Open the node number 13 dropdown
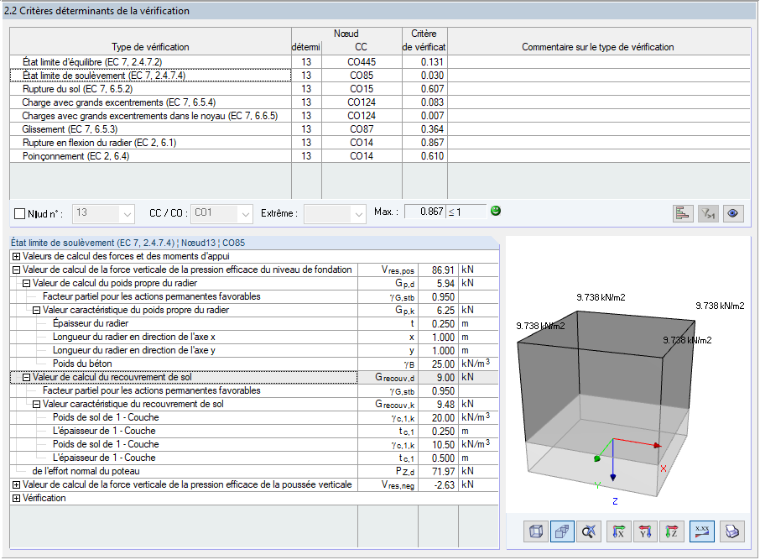Screen dimensions: 760x560 point(103,213)
